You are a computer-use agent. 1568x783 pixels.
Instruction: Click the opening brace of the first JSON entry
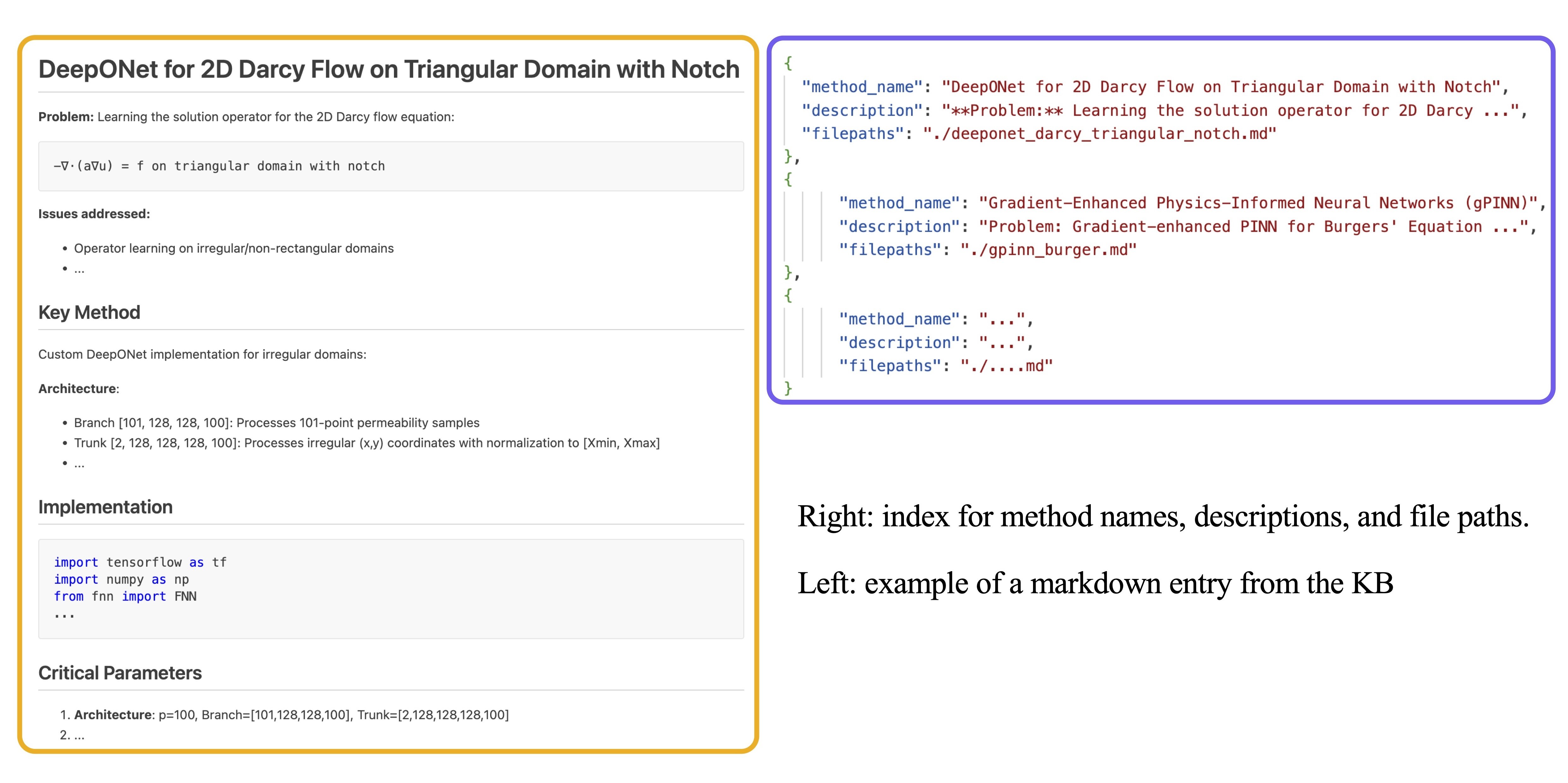click(788, 63)
